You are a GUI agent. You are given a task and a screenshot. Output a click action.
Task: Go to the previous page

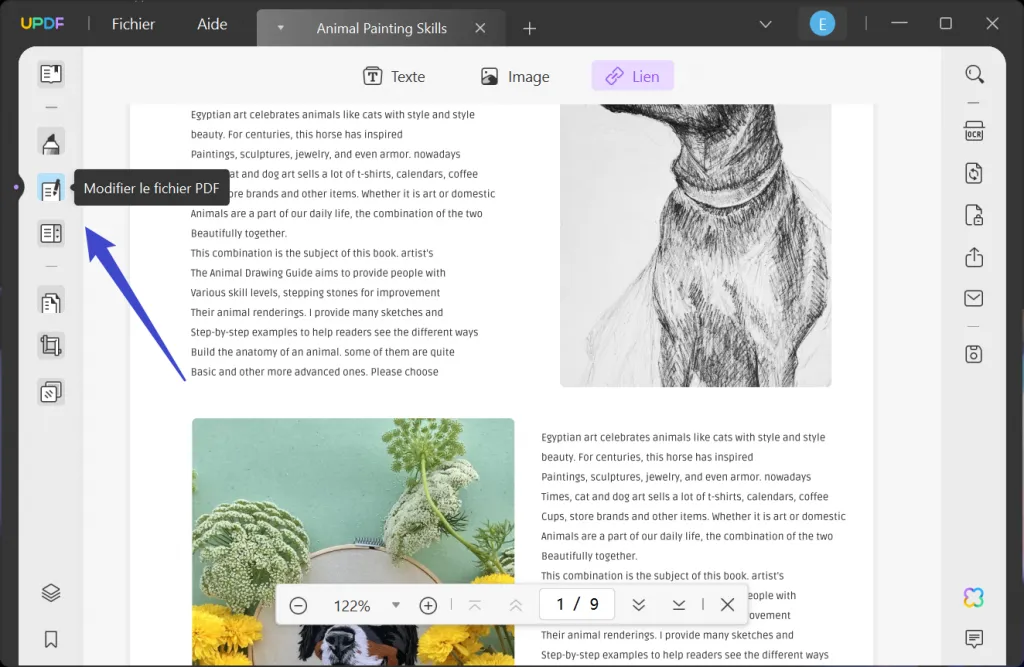pos(515,606)
